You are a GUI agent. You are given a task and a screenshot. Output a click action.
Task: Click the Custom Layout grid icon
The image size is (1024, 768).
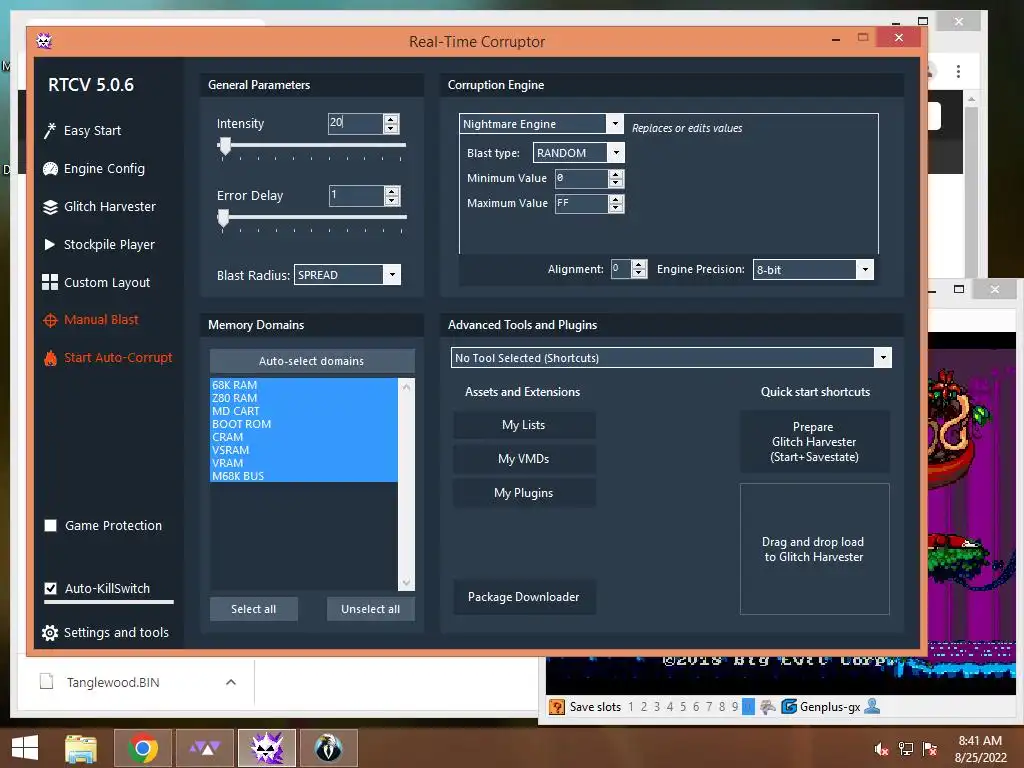coord(50,282)
